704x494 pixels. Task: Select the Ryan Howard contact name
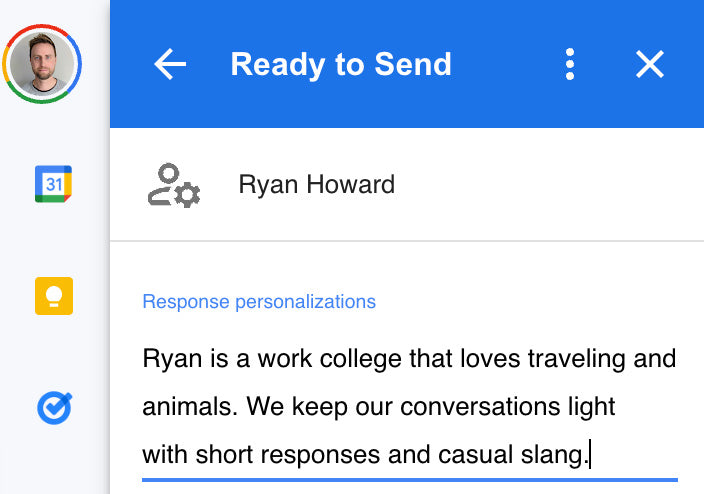[x=316, y=185]
